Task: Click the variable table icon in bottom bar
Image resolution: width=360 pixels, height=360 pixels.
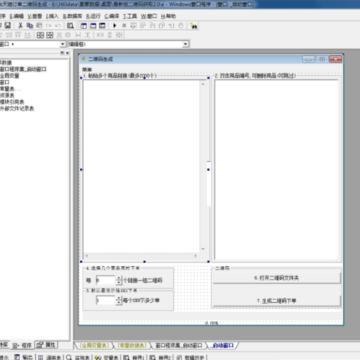Action: click(x=98, y=357)
